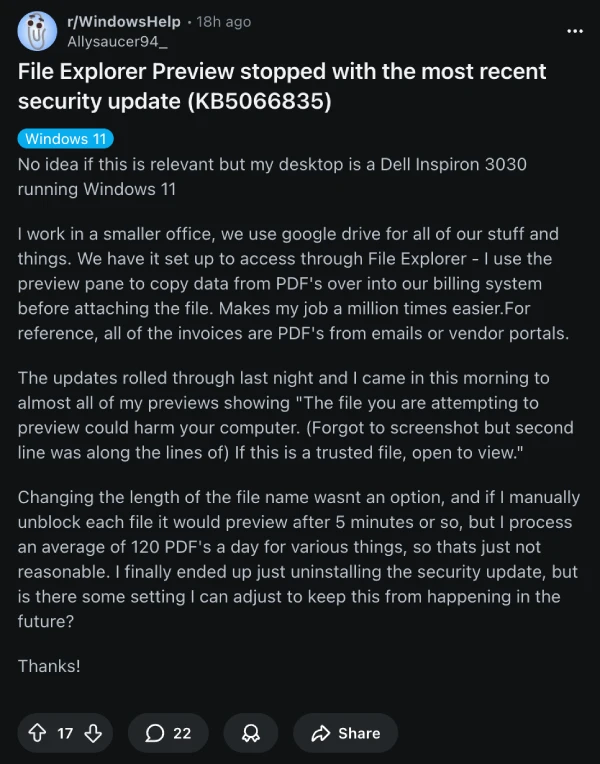The height and width of the screenshot is (764, 600).
Task: Click the 22 comments count
Action: 182,733
